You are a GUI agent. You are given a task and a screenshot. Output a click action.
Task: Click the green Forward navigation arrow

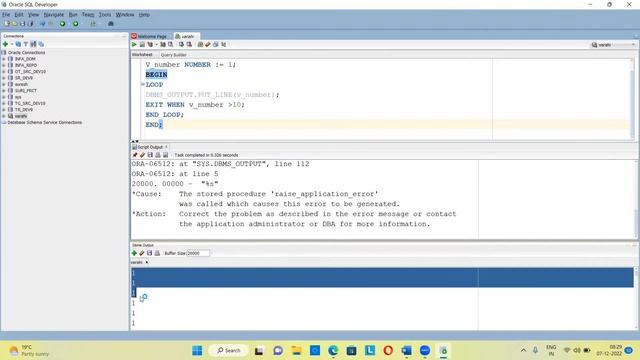[x=76, y=24]
